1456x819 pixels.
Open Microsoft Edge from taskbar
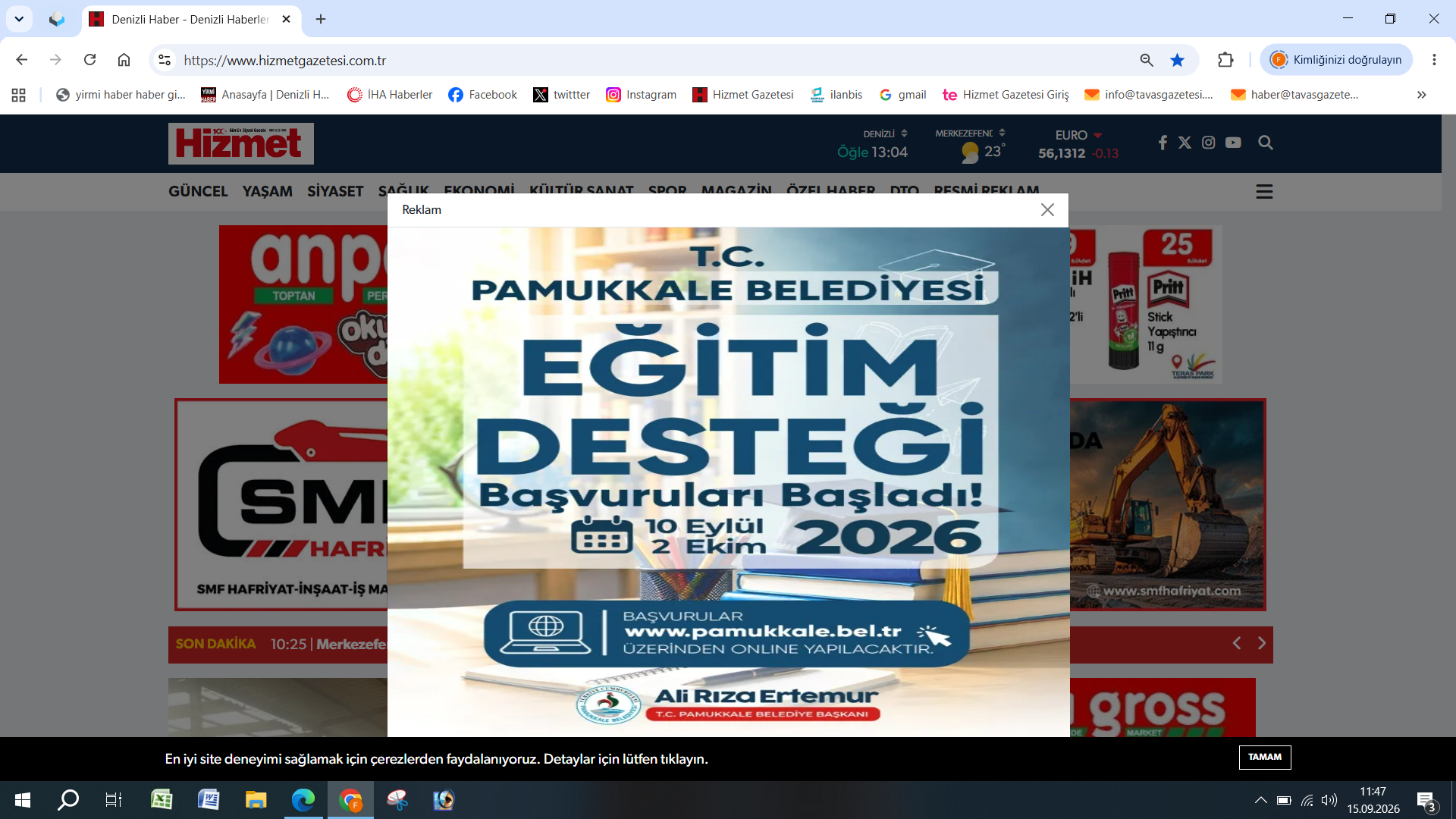[303, 800]
